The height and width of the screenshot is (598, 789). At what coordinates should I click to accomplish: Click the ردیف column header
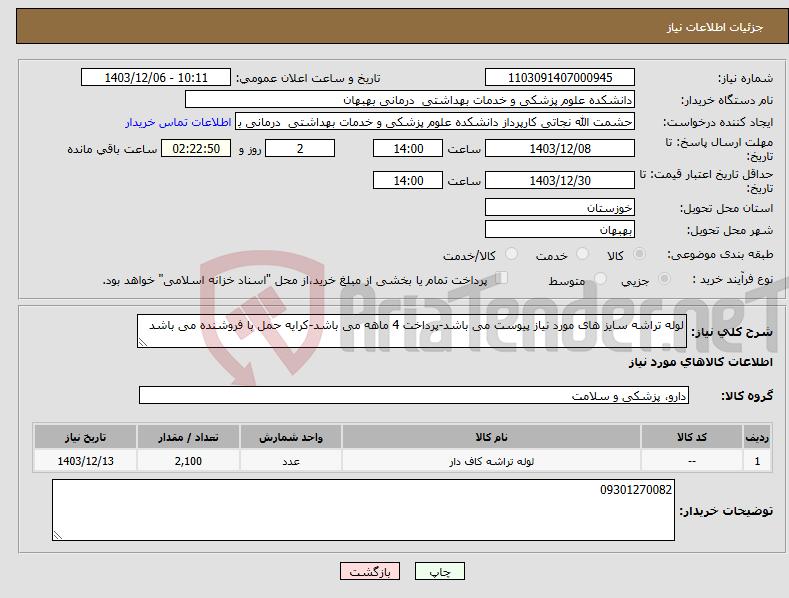(x=757, y=437)
